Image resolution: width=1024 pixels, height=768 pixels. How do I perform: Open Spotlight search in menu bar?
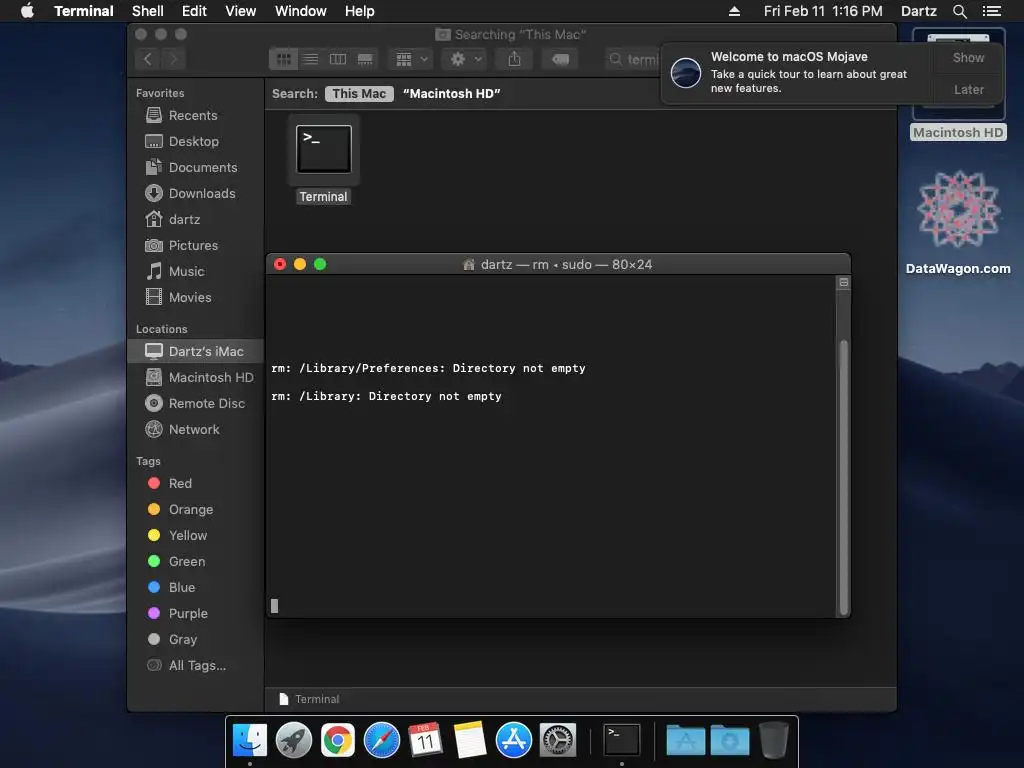coord(959,11)
